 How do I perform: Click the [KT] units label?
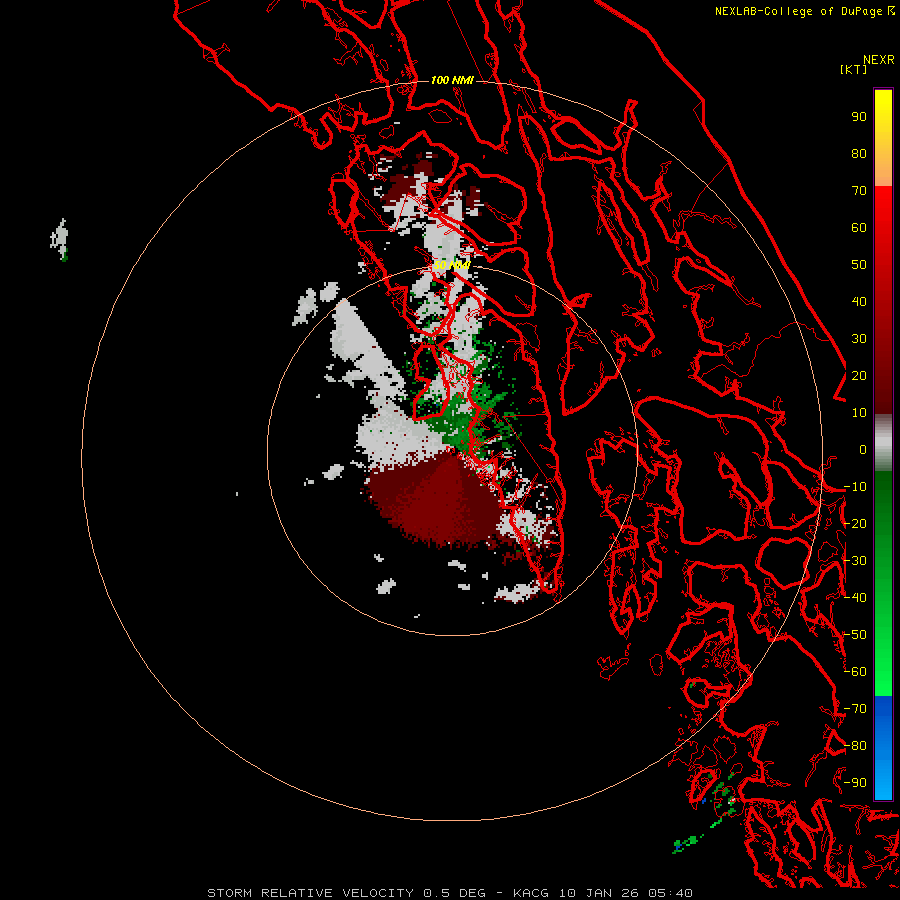point(854,69)
